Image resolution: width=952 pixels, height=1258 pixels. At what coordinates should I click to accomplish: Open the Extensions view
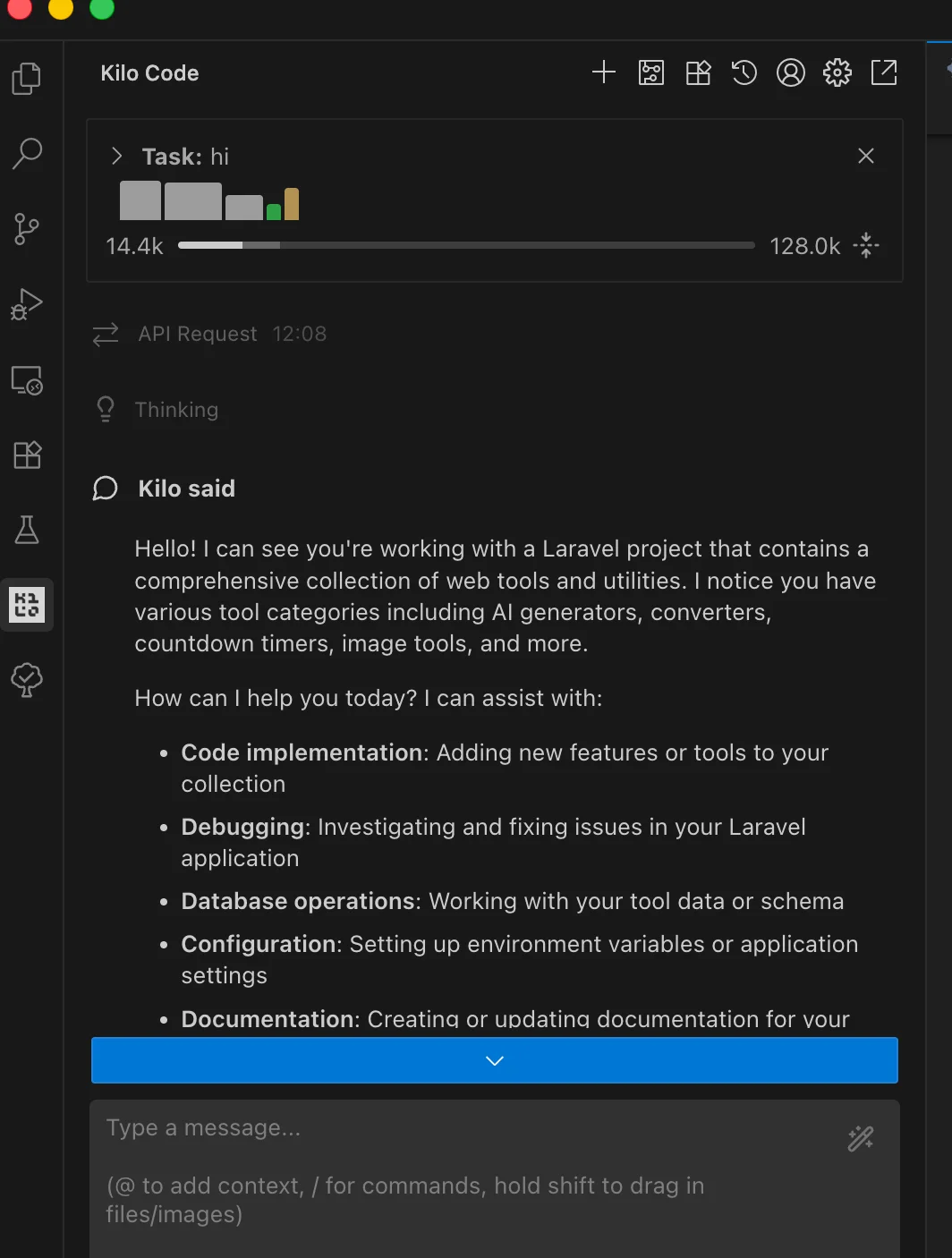(27, 455)
